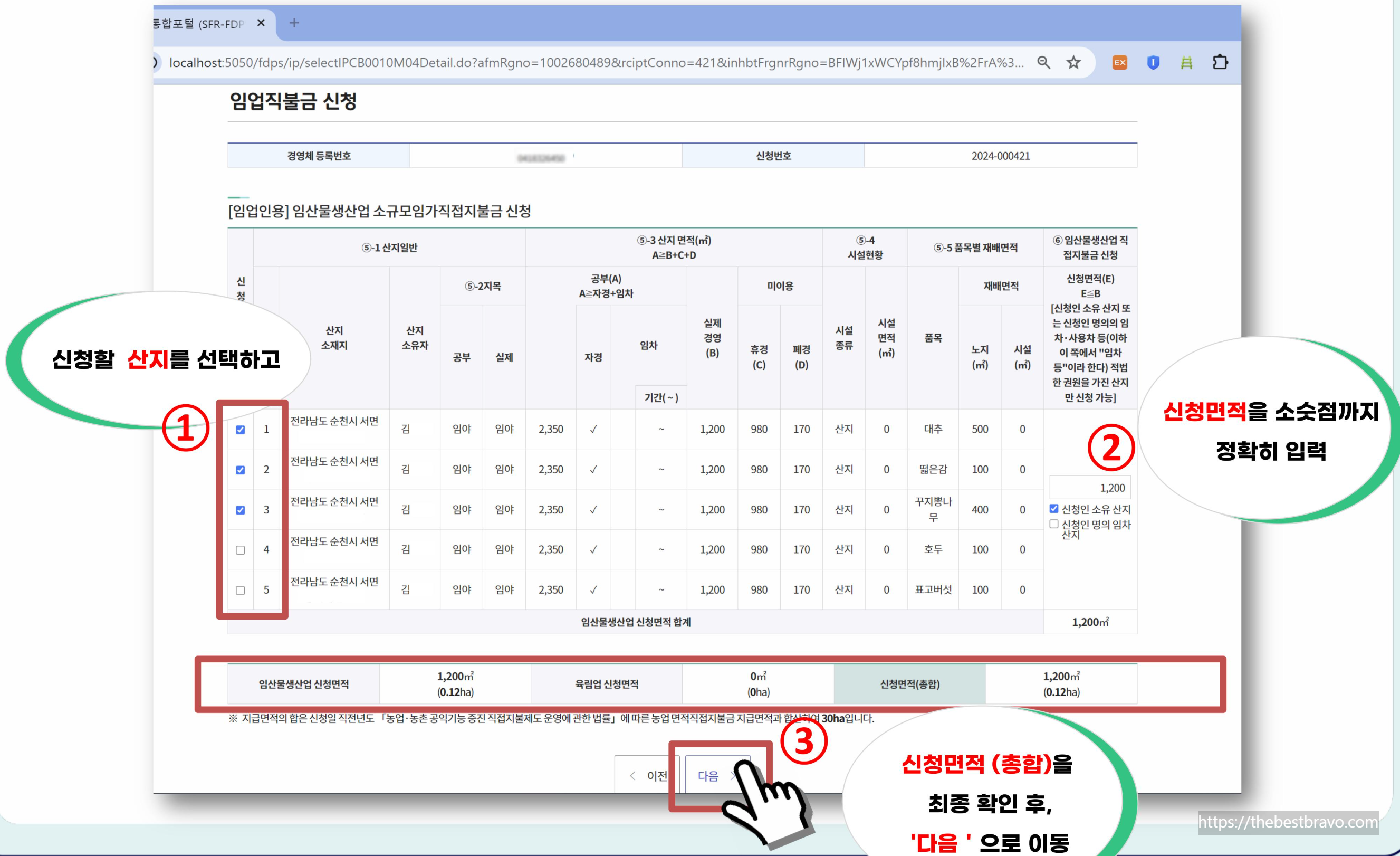Enable the 신청인 명의 임차 산지 checkbox
The height and width of the screenshot is (856, 1400).
pyautogui.click(x=1054, y=524)
